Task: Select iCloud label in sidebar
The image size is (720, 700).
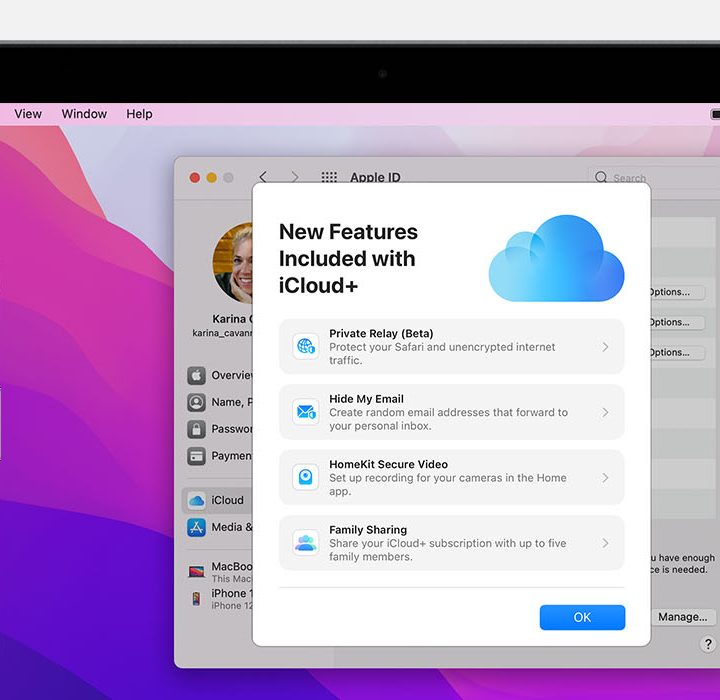Action: click(x=227, y=500)
